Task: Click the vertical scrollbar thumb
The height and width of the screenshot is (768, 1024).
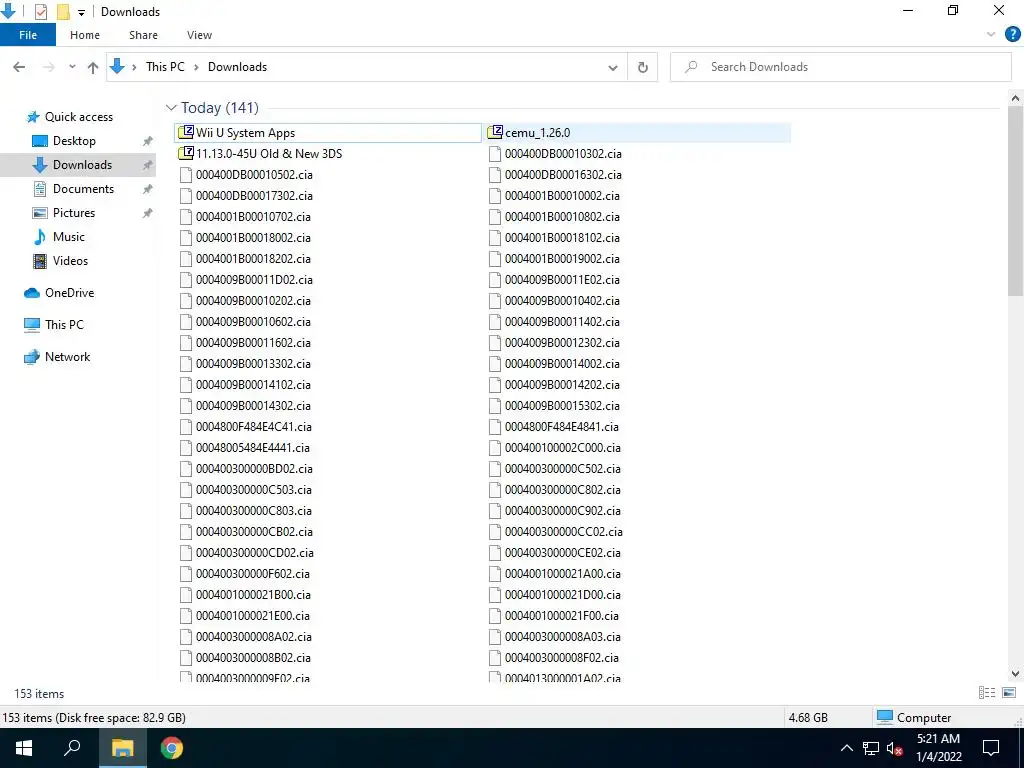Action: (1015, 200)
